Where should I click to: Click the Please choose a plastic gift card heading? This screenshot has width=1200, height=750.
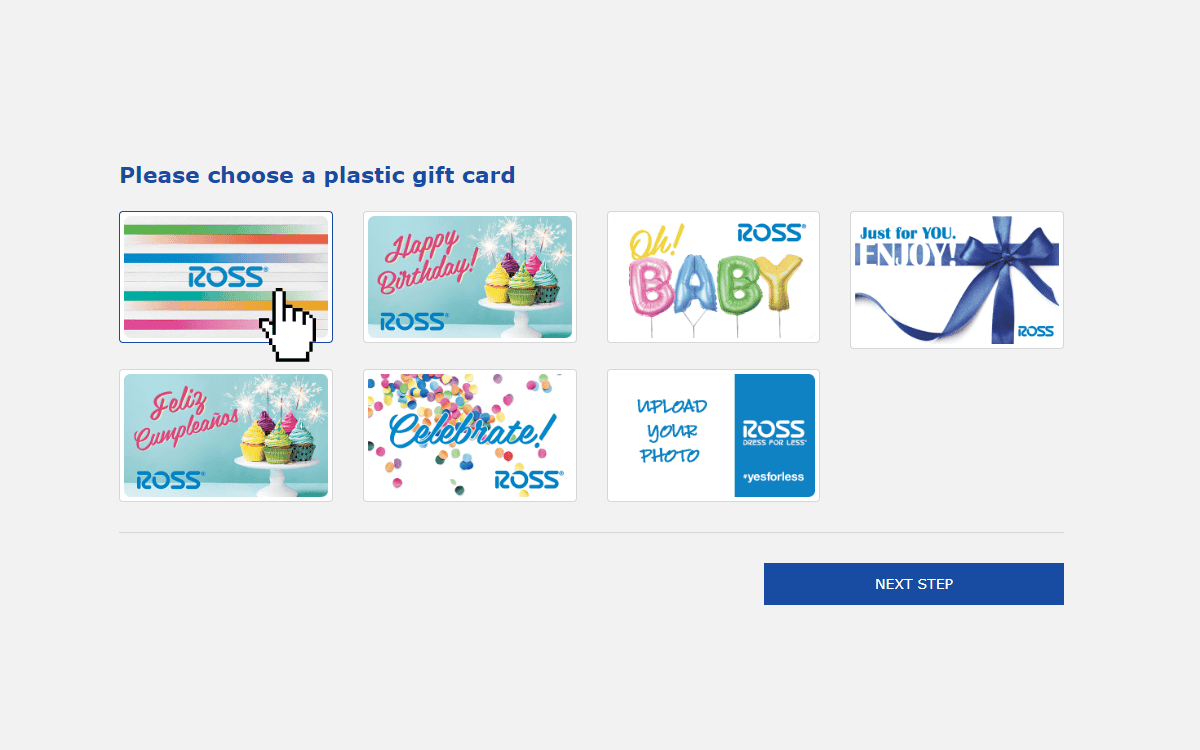point(317,176)
